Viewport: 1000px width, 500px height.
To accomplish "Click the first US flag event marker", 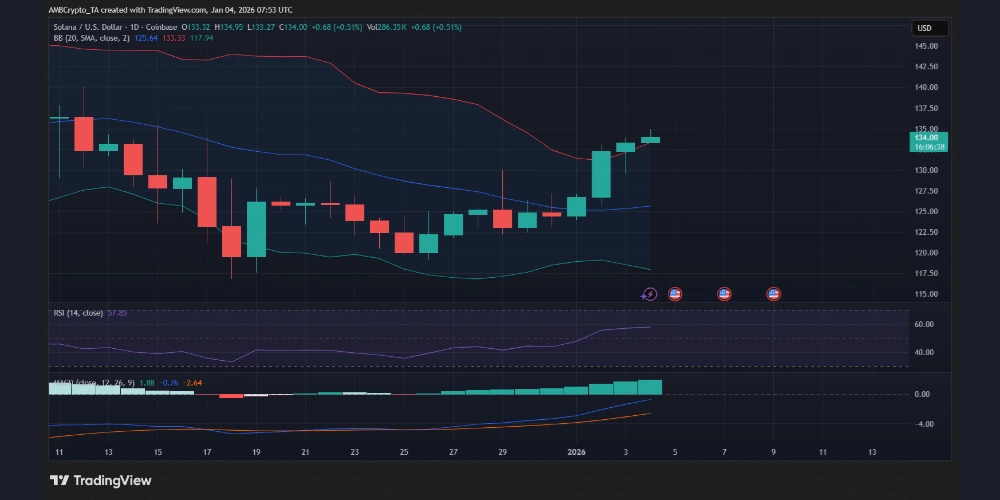I will pos(674,294).
